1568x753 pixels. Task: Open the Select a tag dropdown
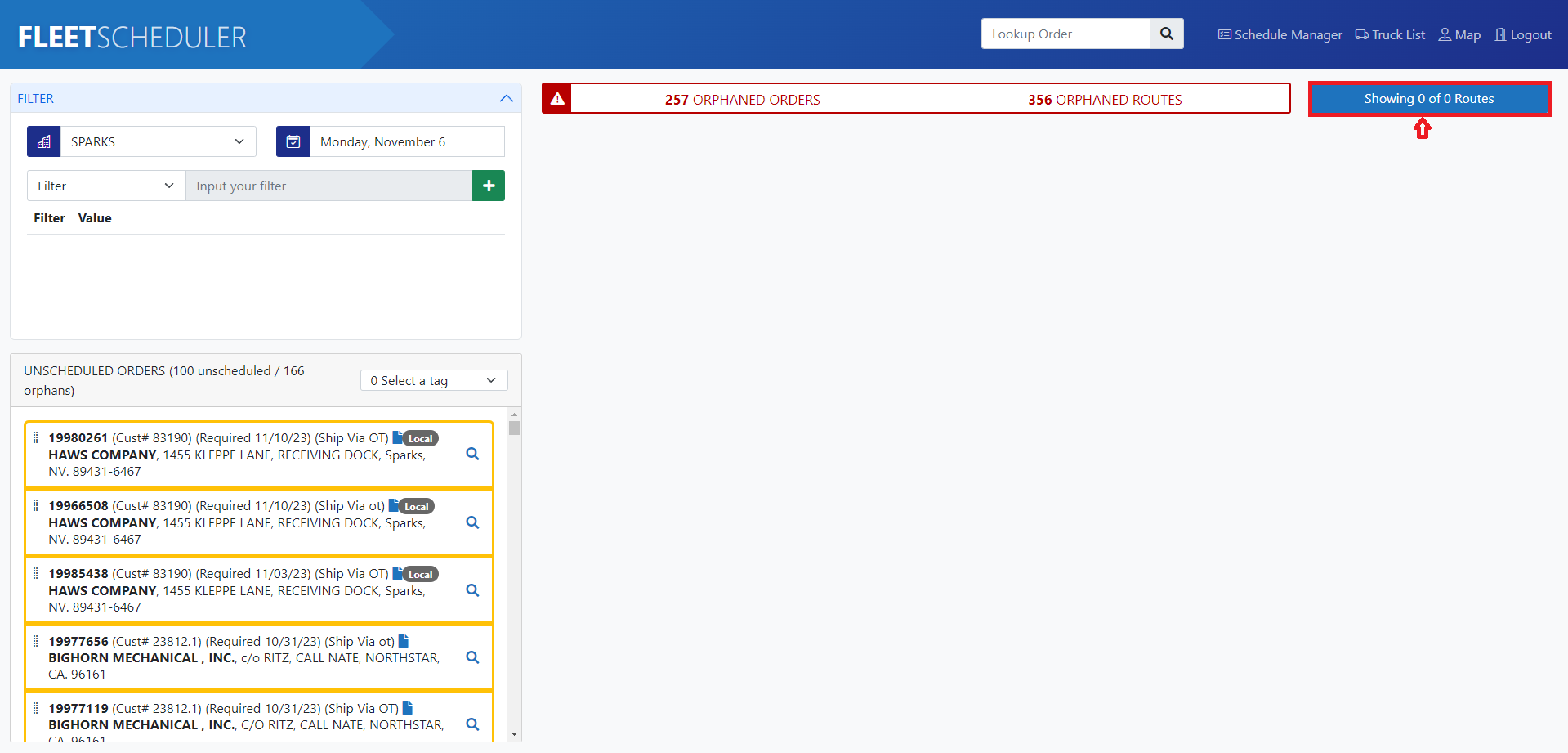click(x=434, y=380)
